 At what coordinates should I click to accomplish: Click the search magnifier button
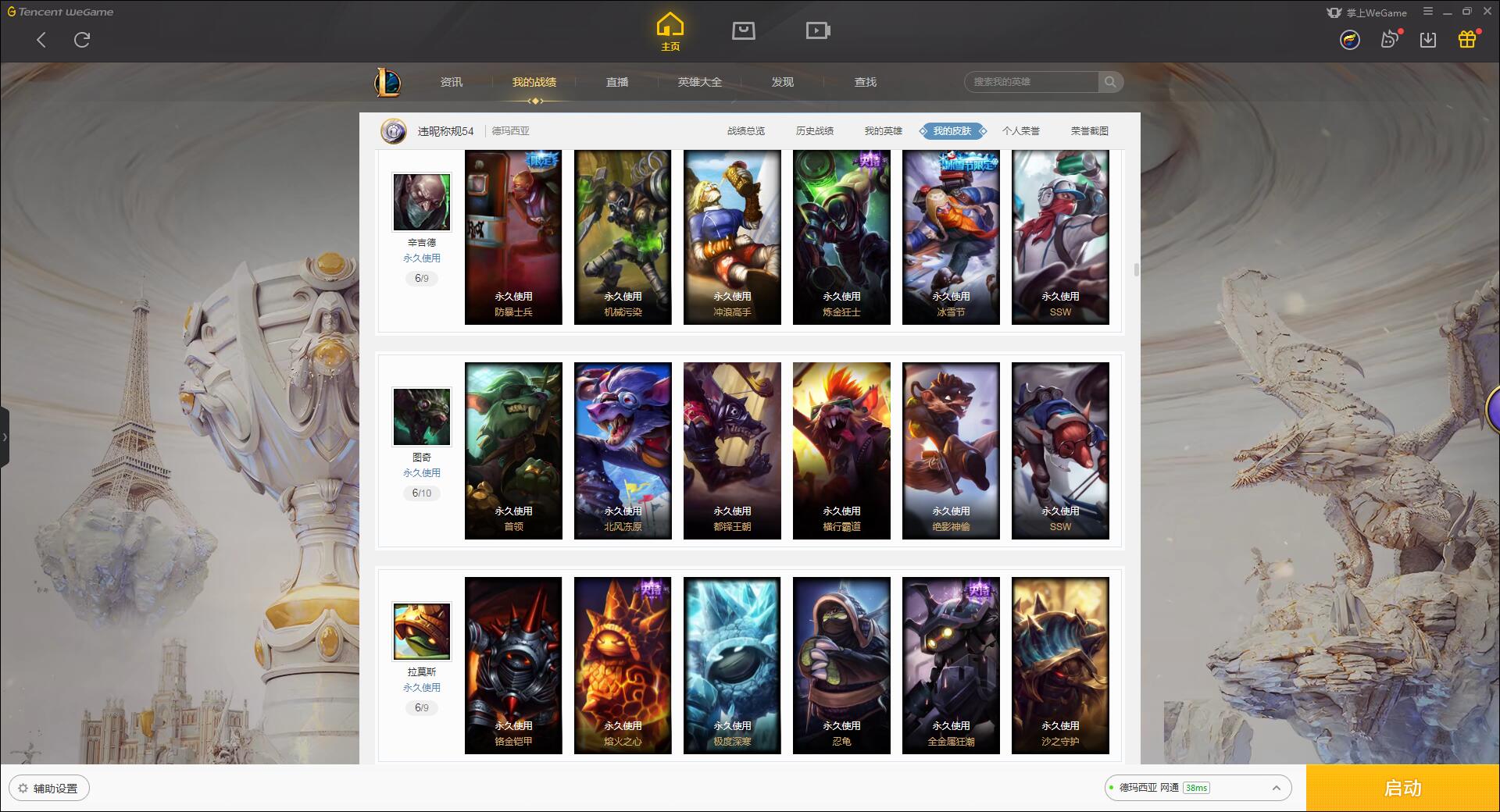tap(1110, 82)
